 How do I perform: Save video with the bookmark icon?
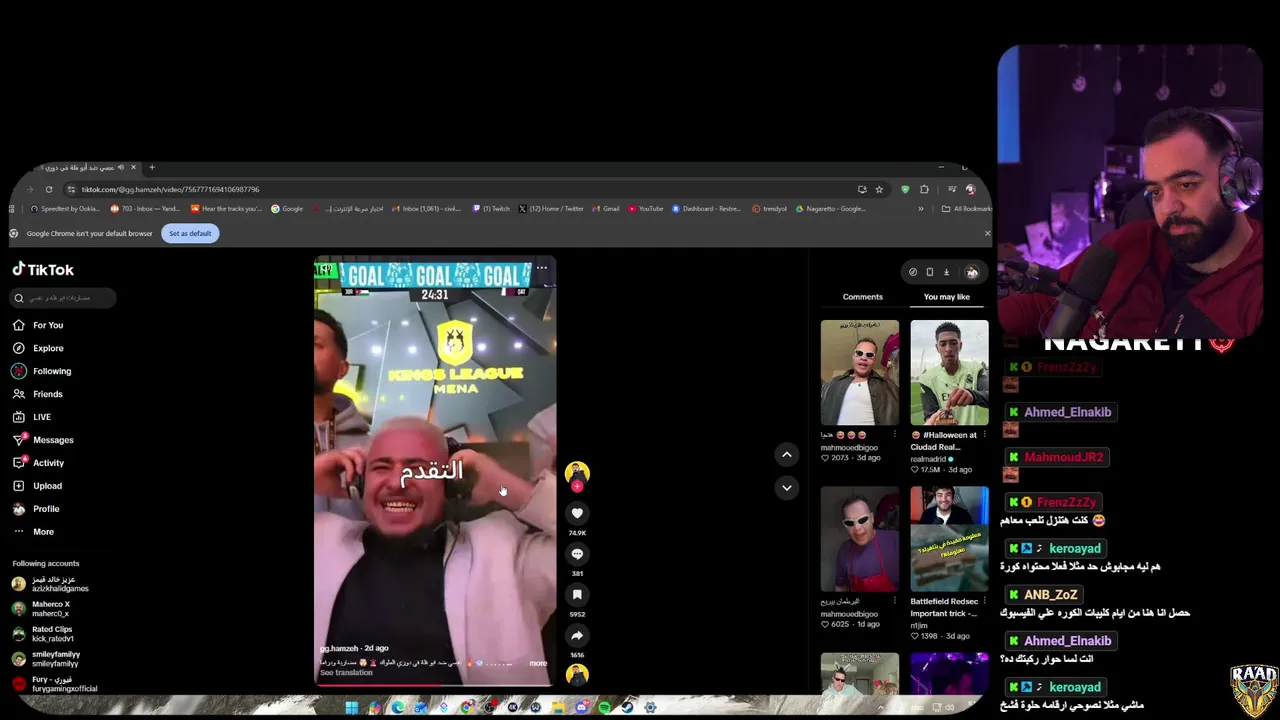point(577,595)
